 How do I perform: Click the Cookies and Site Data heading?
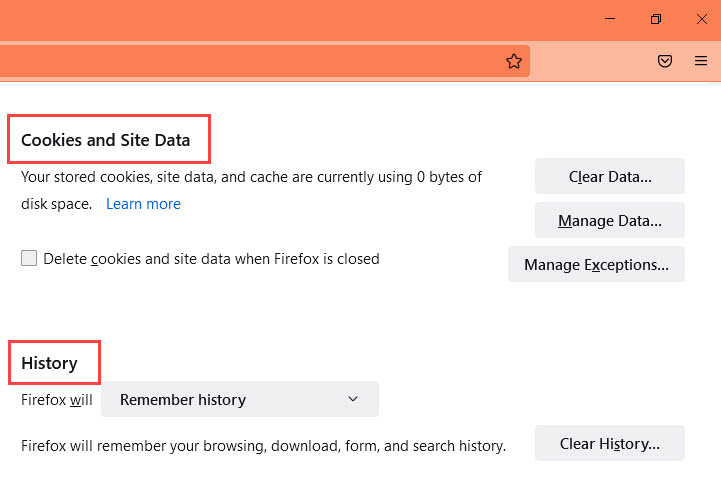(x=105, y=140)
